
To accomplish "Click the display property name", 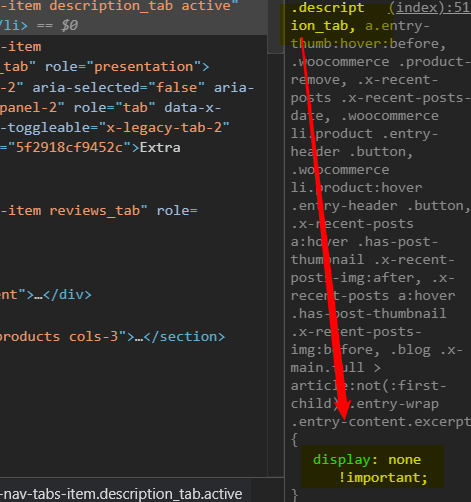I will [x=342, y=460].
